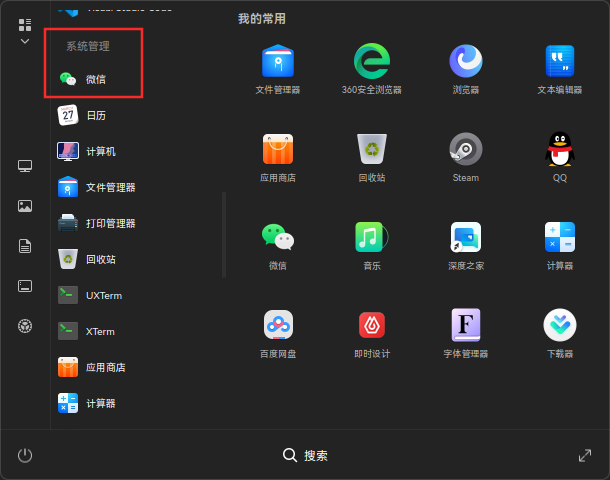This screenshot has width=610, height=480.
Task: Expand launcher to fullscreen mode
Action: click(585, 455)
